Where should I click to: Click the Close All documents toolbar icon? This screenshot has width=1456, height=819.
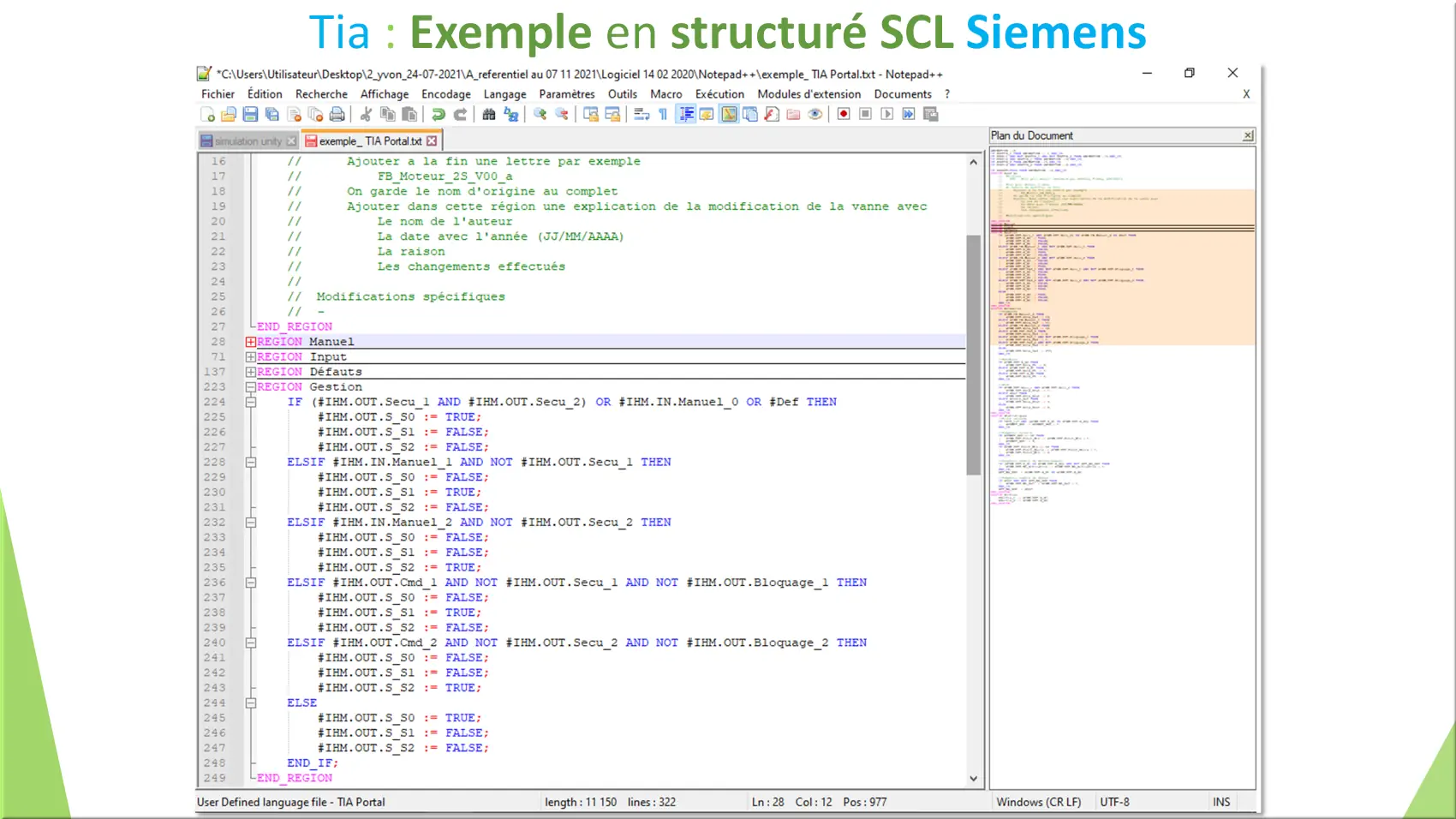pyautogui.click(x=315, y=114)
